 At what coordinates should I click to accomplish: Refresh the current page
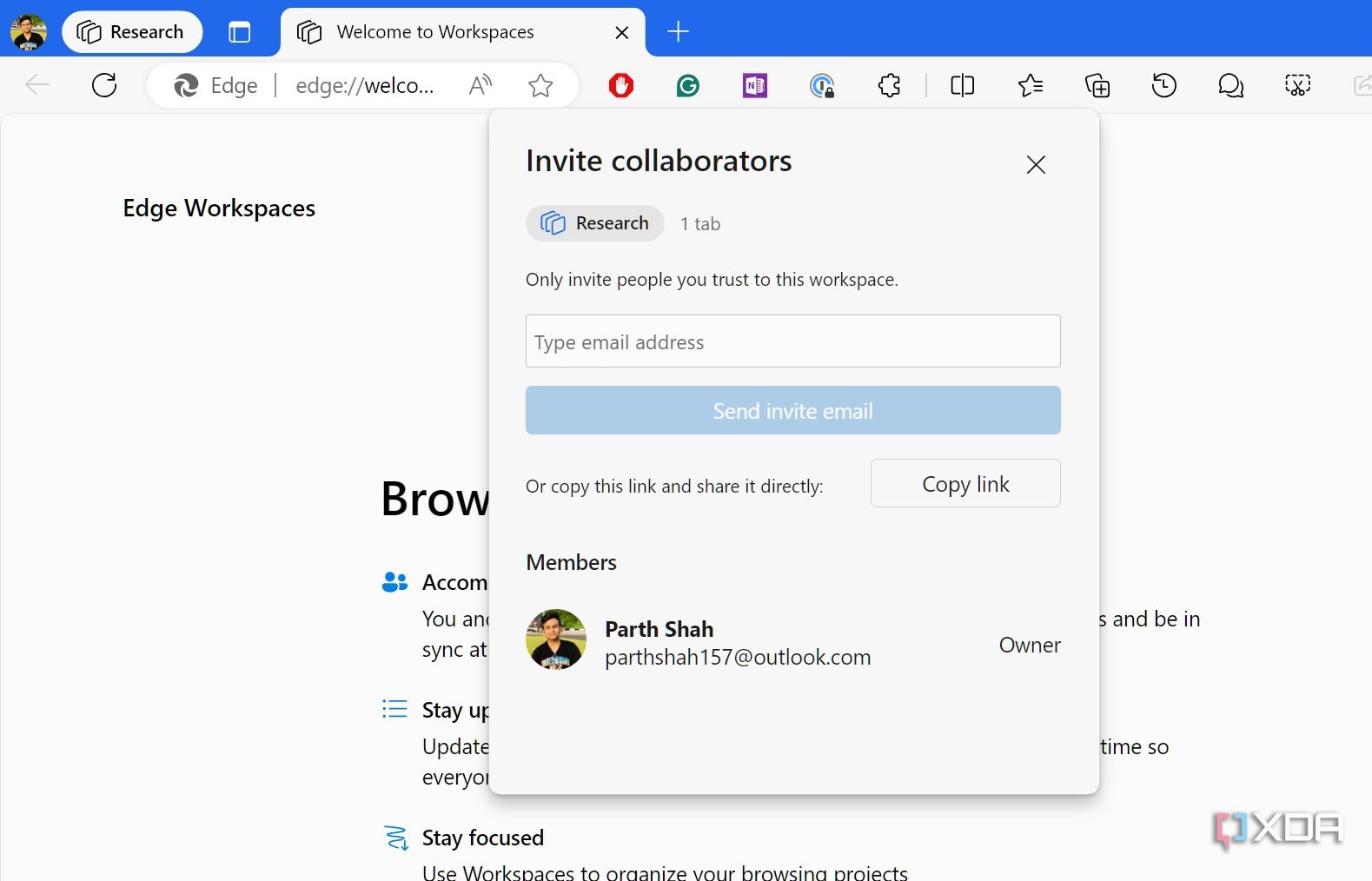104,85
